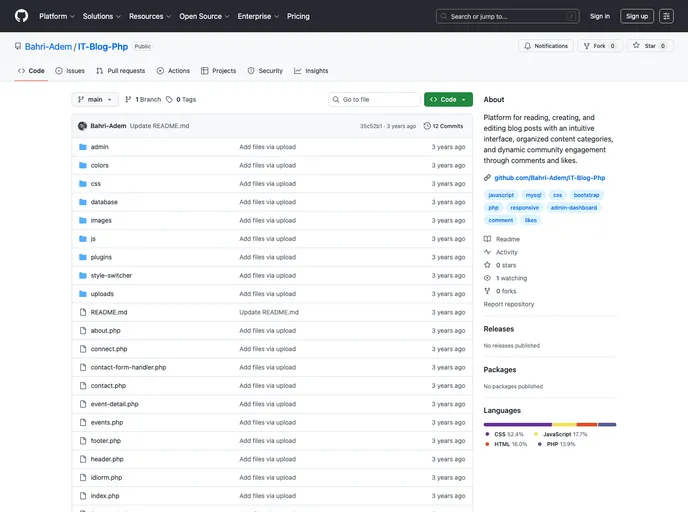Open the green Code dropdown

(448, 100)
